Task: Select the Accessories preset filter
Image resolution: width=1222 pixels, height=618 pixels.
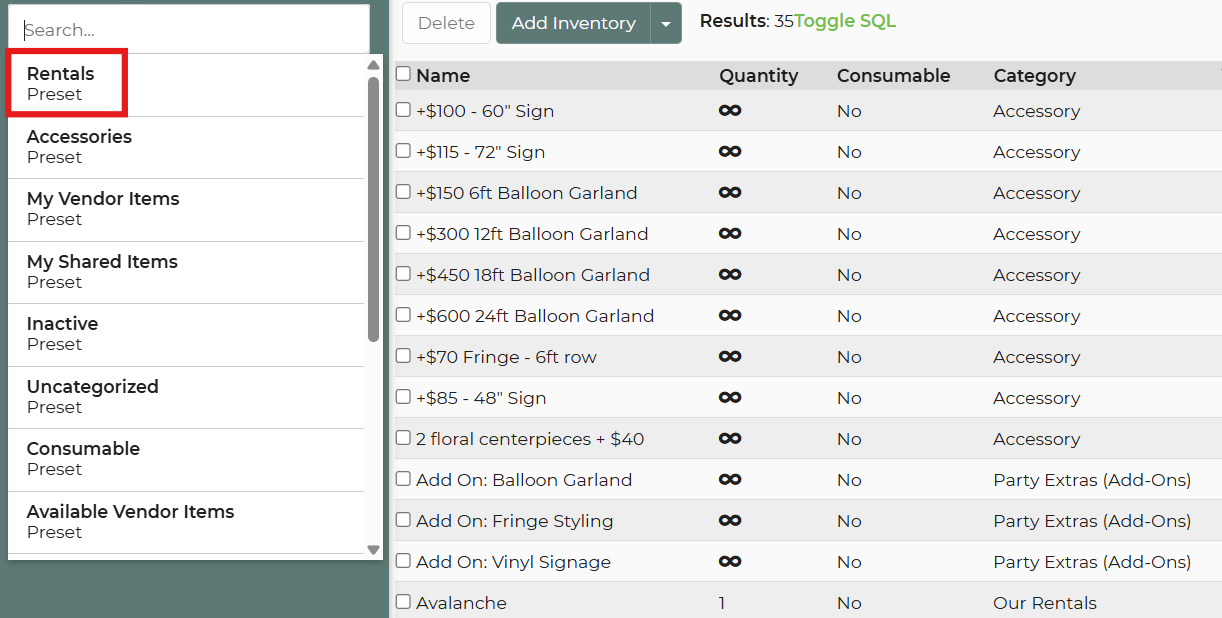Action: click(x=79, y=146)
